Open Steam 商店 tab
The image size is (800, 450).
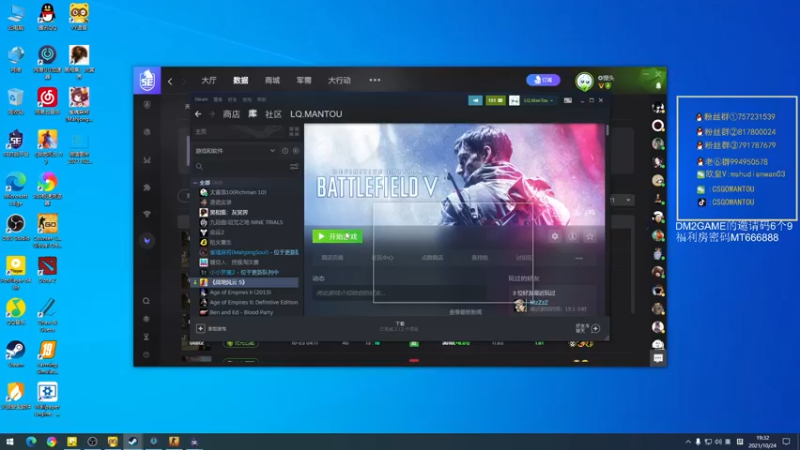point(231,114)
